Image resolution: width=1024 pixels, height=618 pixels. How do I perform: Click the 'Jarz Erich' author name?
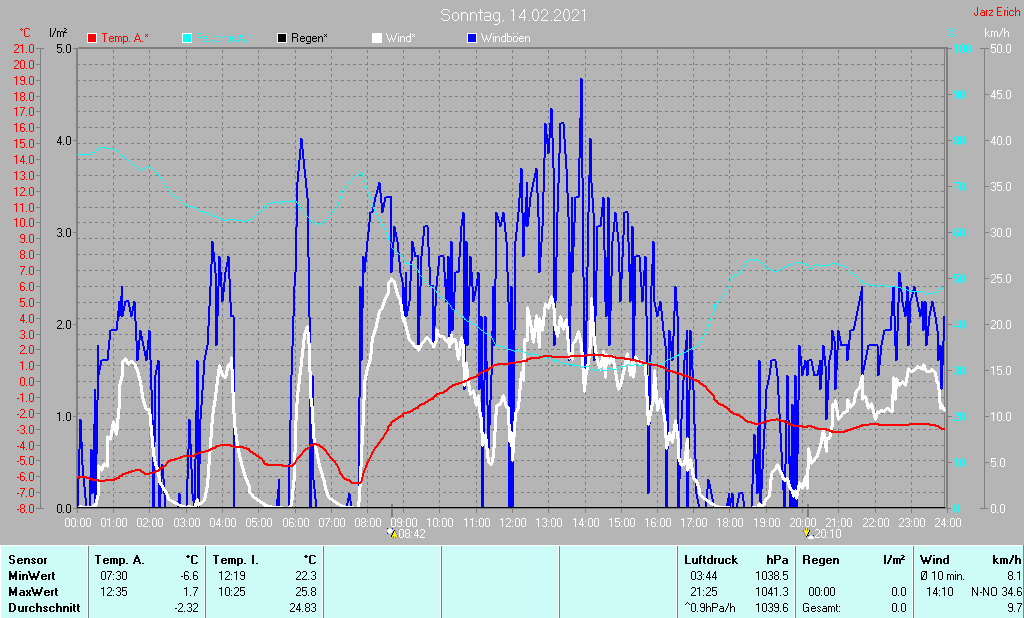point(997,12)
